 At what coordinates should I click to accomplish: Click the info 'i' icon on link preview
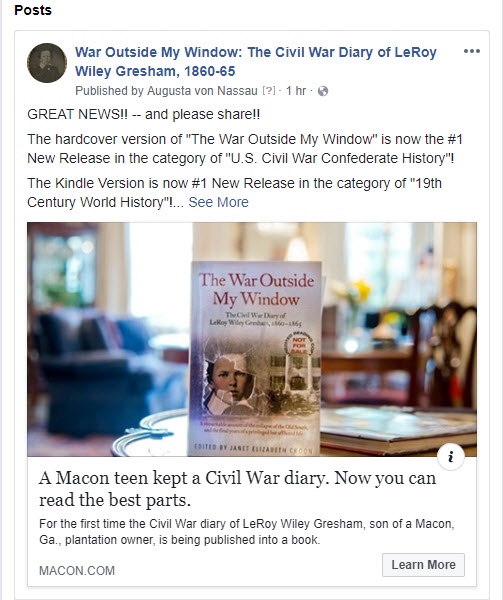click(451, 457)
